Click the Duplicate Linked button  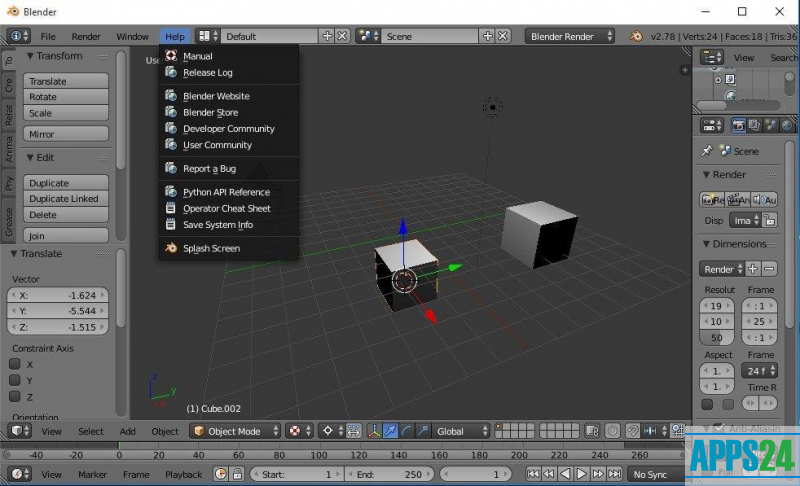tap(66, 198)
